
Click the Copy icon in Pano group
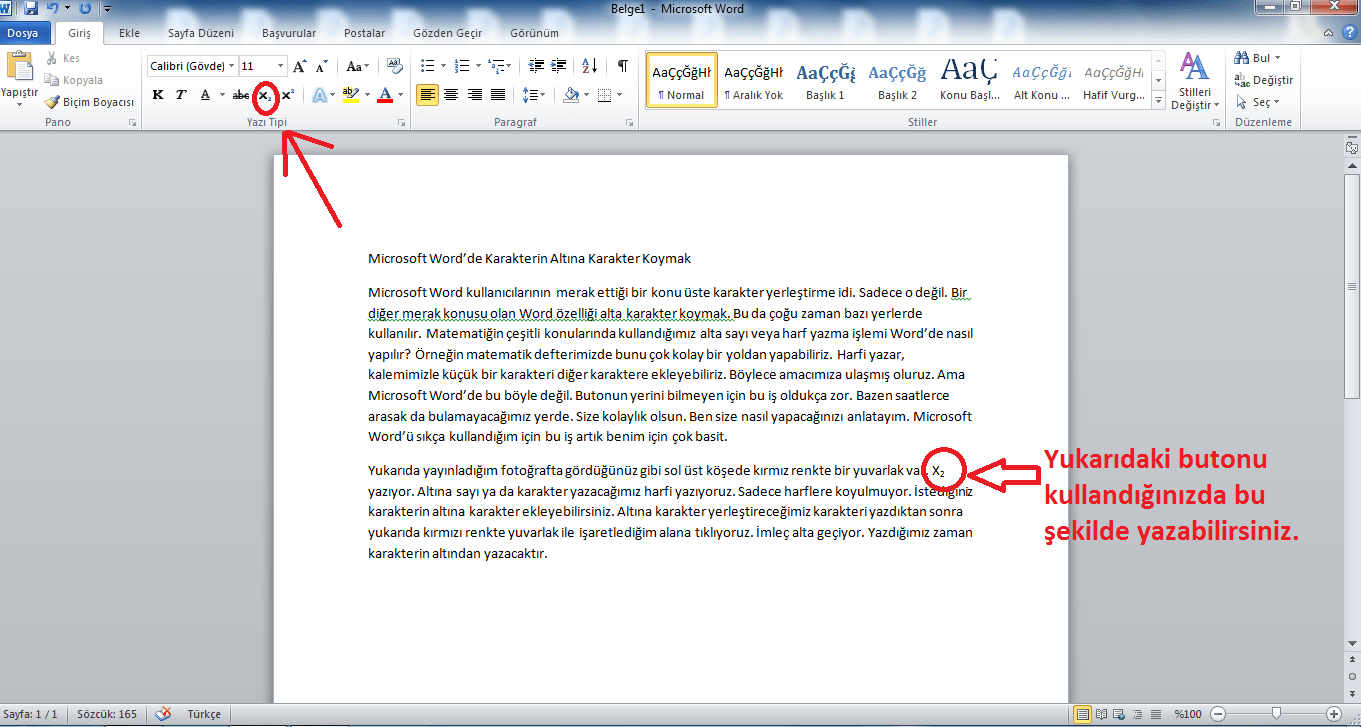[x=51, y=80]
